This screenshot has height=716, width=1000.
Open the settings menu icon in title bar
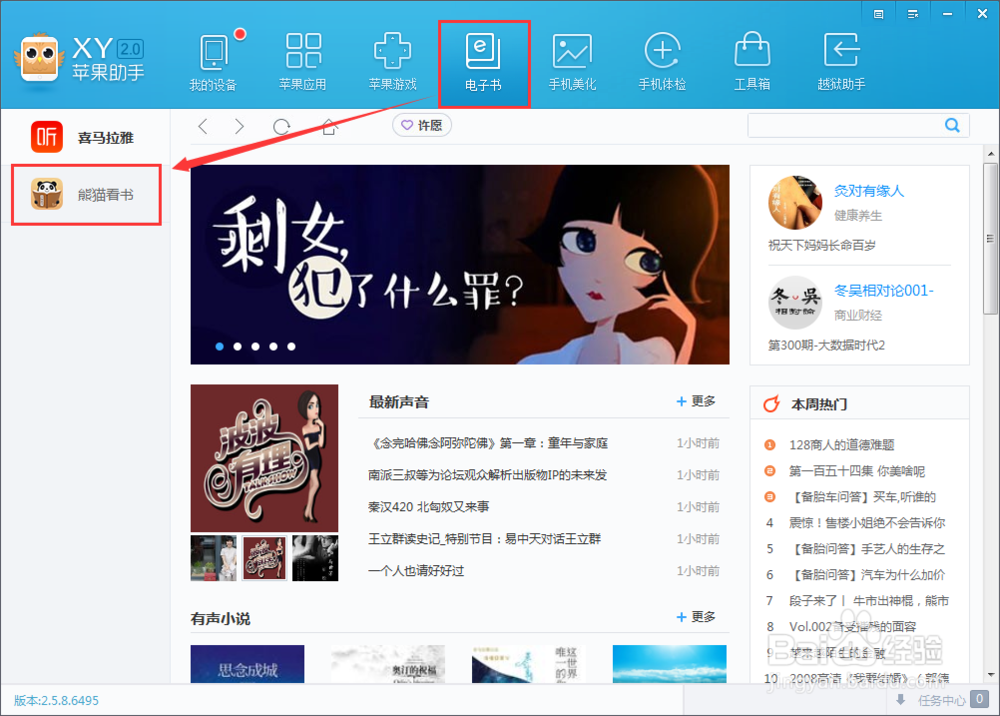(x=913, y=14)
